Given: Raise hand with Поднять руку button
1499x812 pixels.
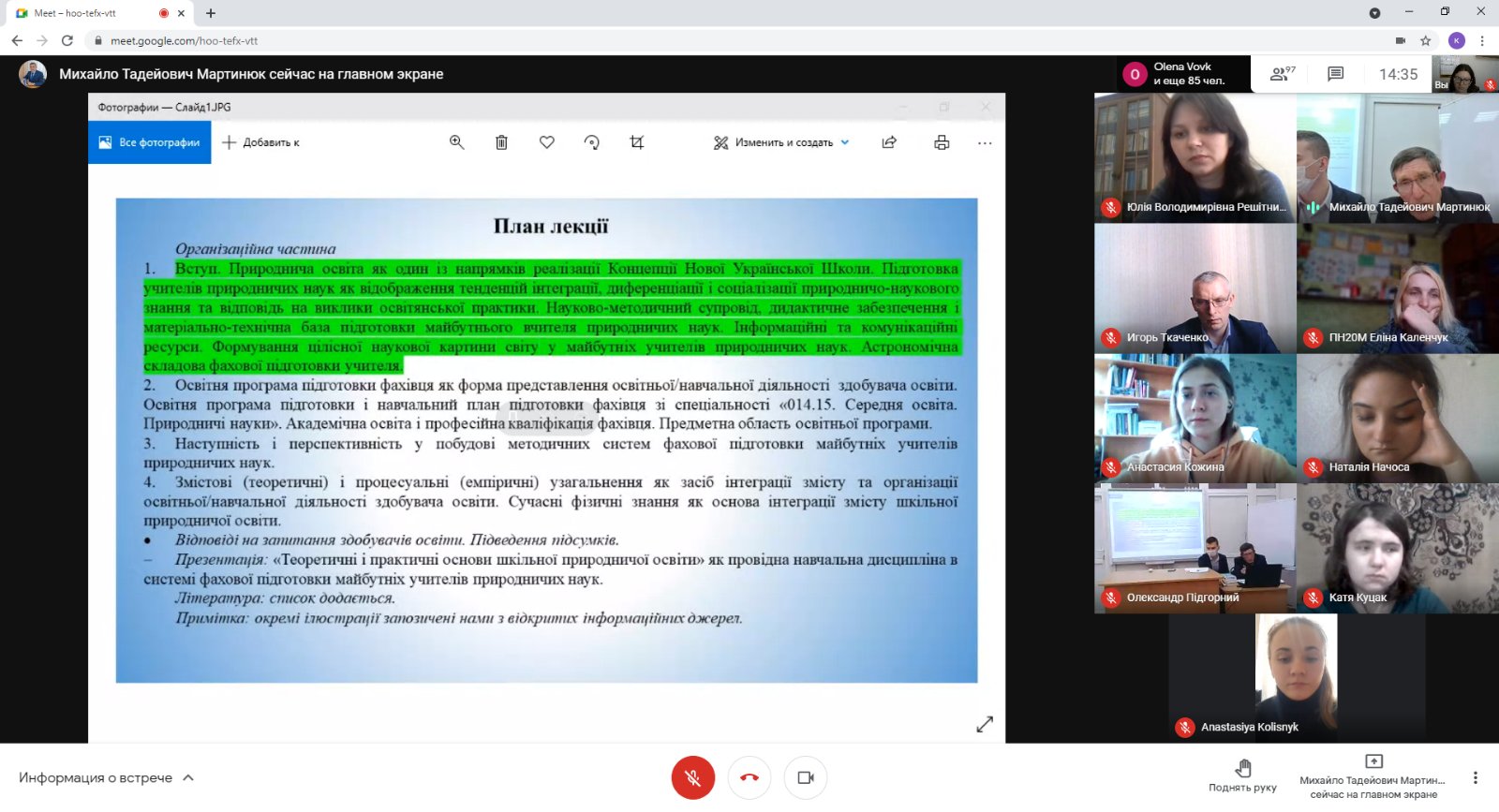Looking at the screenshot, I should pyautogui.click(x=1242, y=775).
